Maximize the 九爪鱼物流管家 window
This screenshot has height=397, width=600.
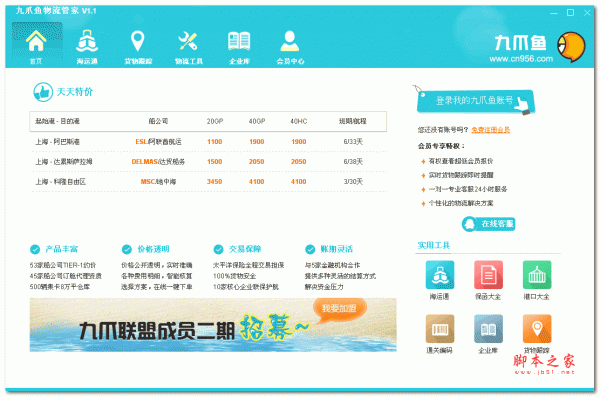coord(570,13)
